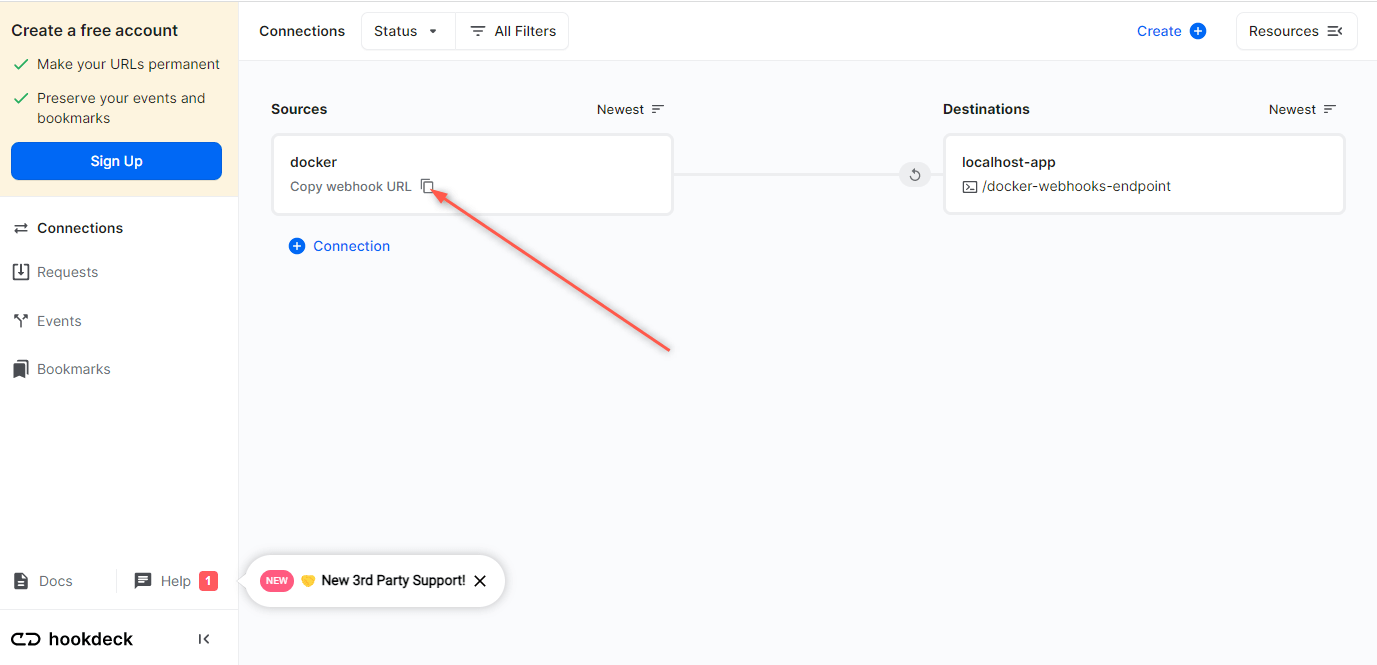
Task: Click the retry icon between source and destination
Action: click(914, 174)
